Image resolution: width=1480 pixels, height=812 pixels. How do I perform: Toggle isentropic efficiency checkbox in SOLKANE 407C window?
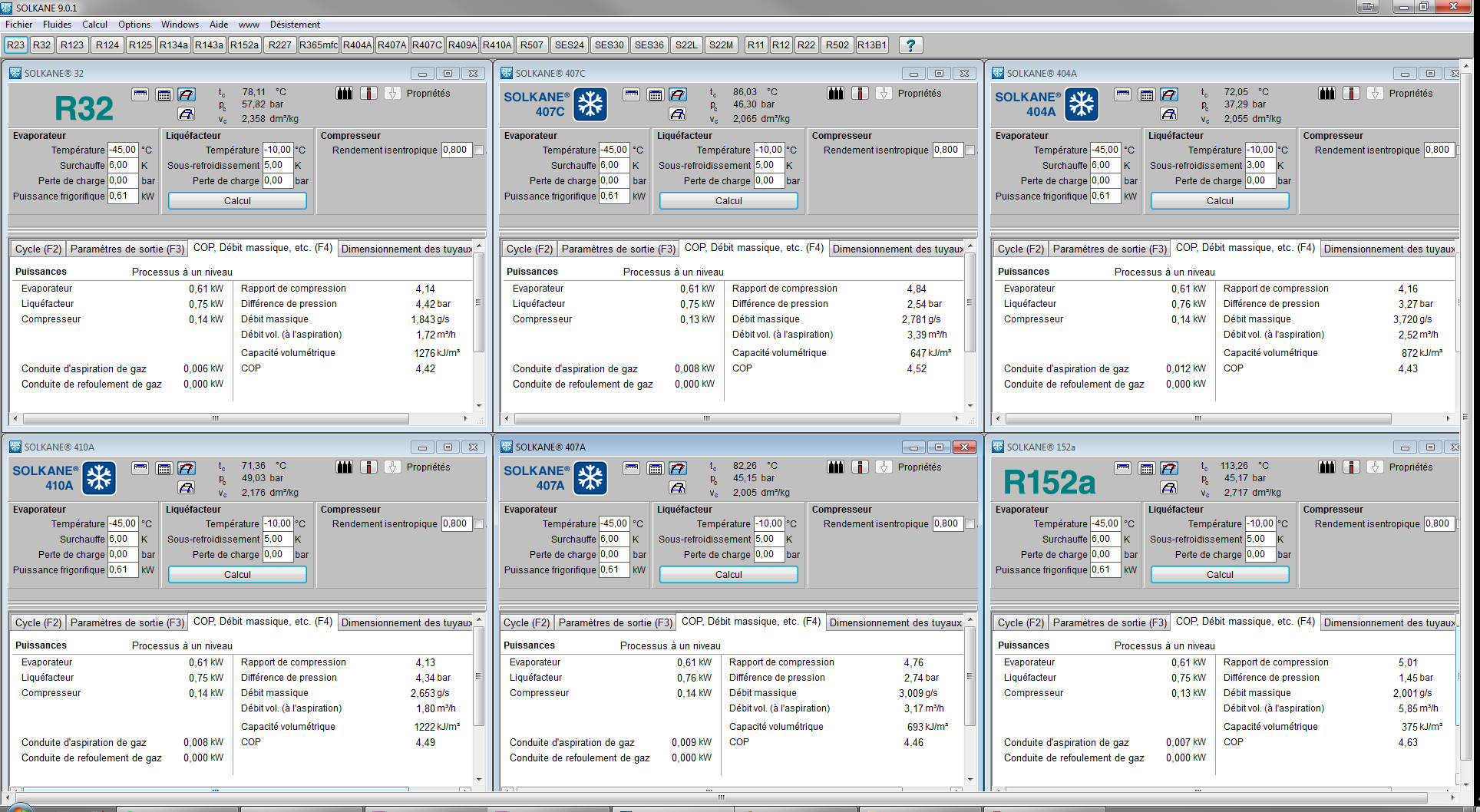pyautogui.click(x=970, y=150)
